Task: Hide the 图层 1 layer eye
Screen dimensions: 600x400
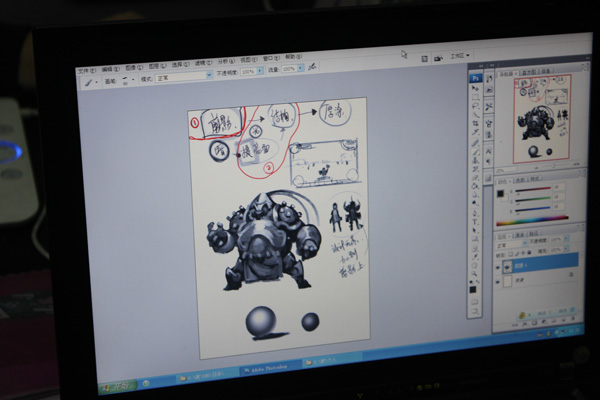Action: point(498,267)
